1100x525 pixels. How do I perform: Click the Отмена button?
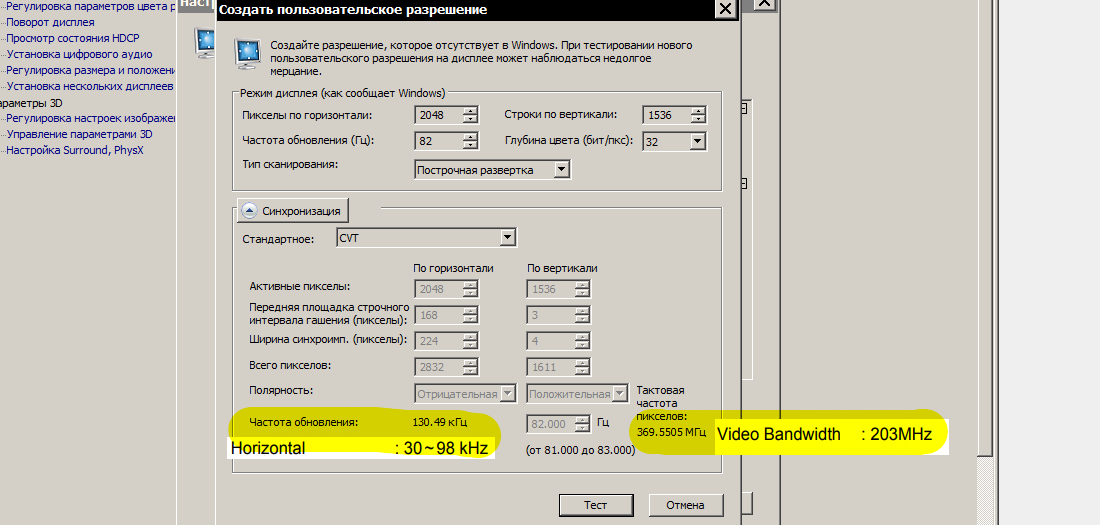(x=685, y=505)
